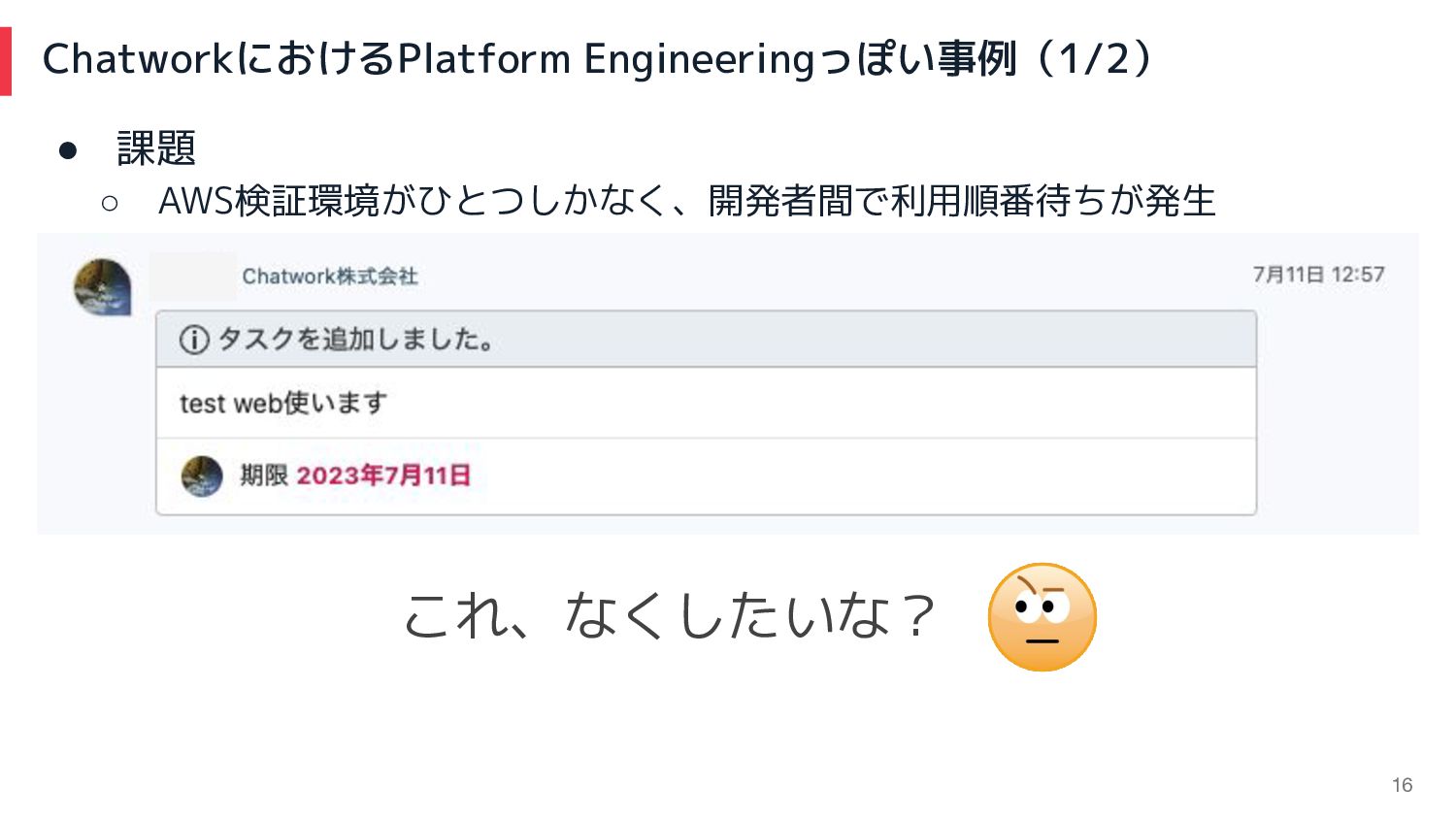This screenshot has height=819, width=1456.
Task: Click the 期限 deadline label
Action: [x=264, y=475]
